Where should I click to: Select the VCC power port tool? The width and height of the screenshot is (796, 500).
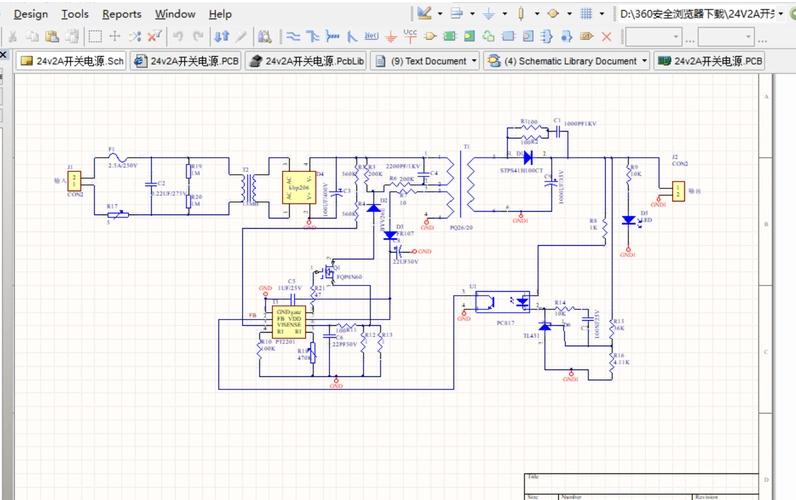point(409,36)
